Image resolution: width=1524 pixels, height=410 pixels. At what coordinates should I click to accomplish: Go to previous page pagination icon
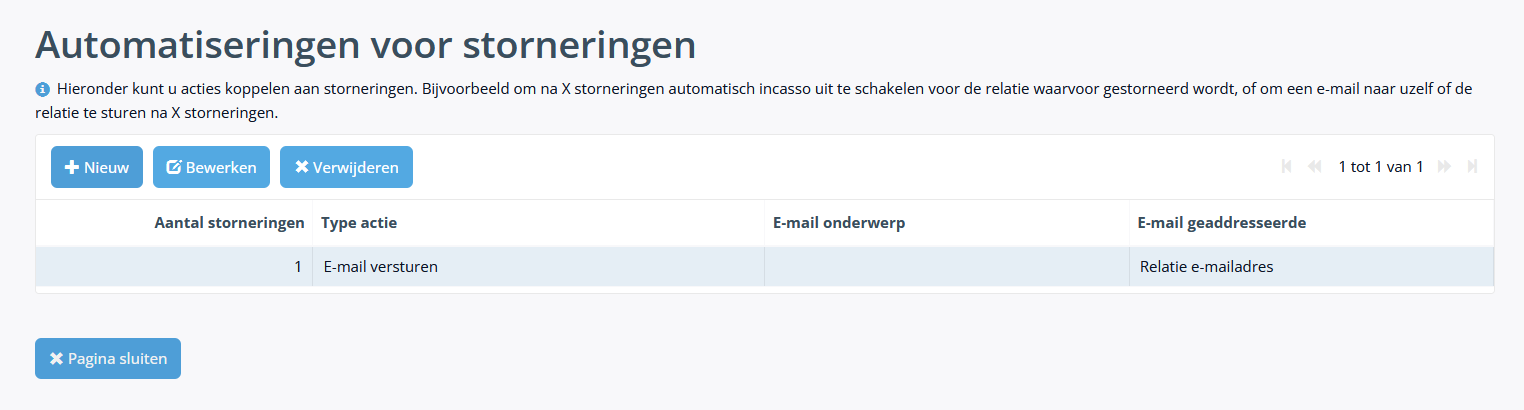tap(1315, 167)
